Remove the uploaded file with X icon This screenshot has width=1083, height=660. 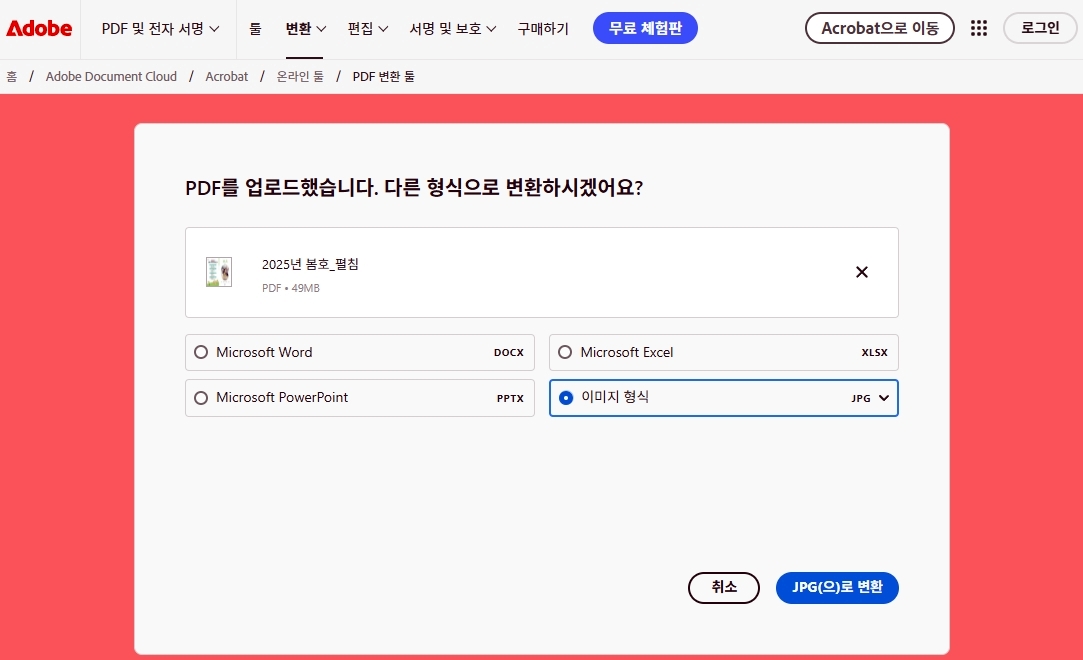[x=862, y=272]
